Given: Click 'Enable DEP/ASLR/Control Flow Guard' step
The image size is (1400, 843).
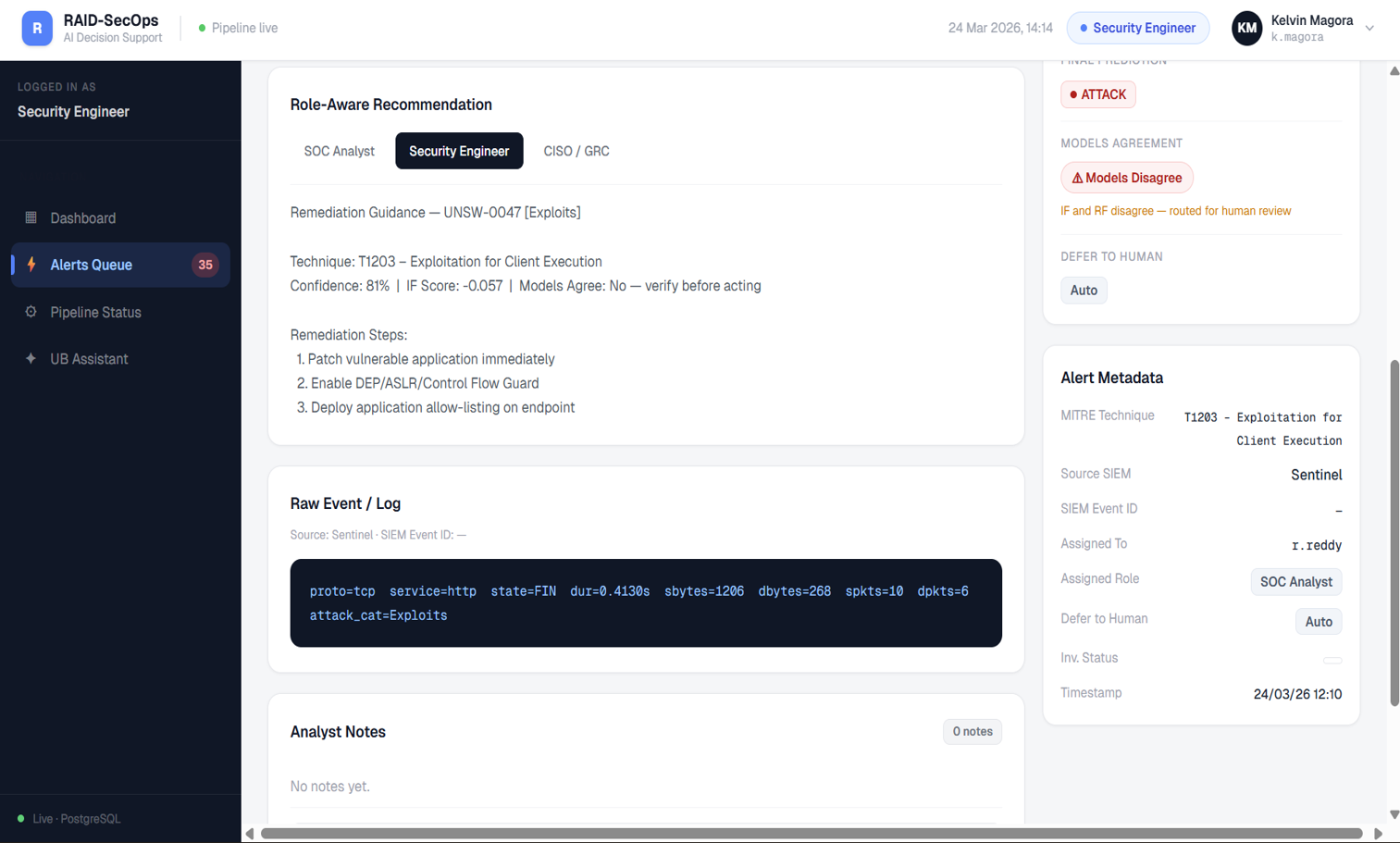Looking at the screenshot, I should [x=418, y=383].
